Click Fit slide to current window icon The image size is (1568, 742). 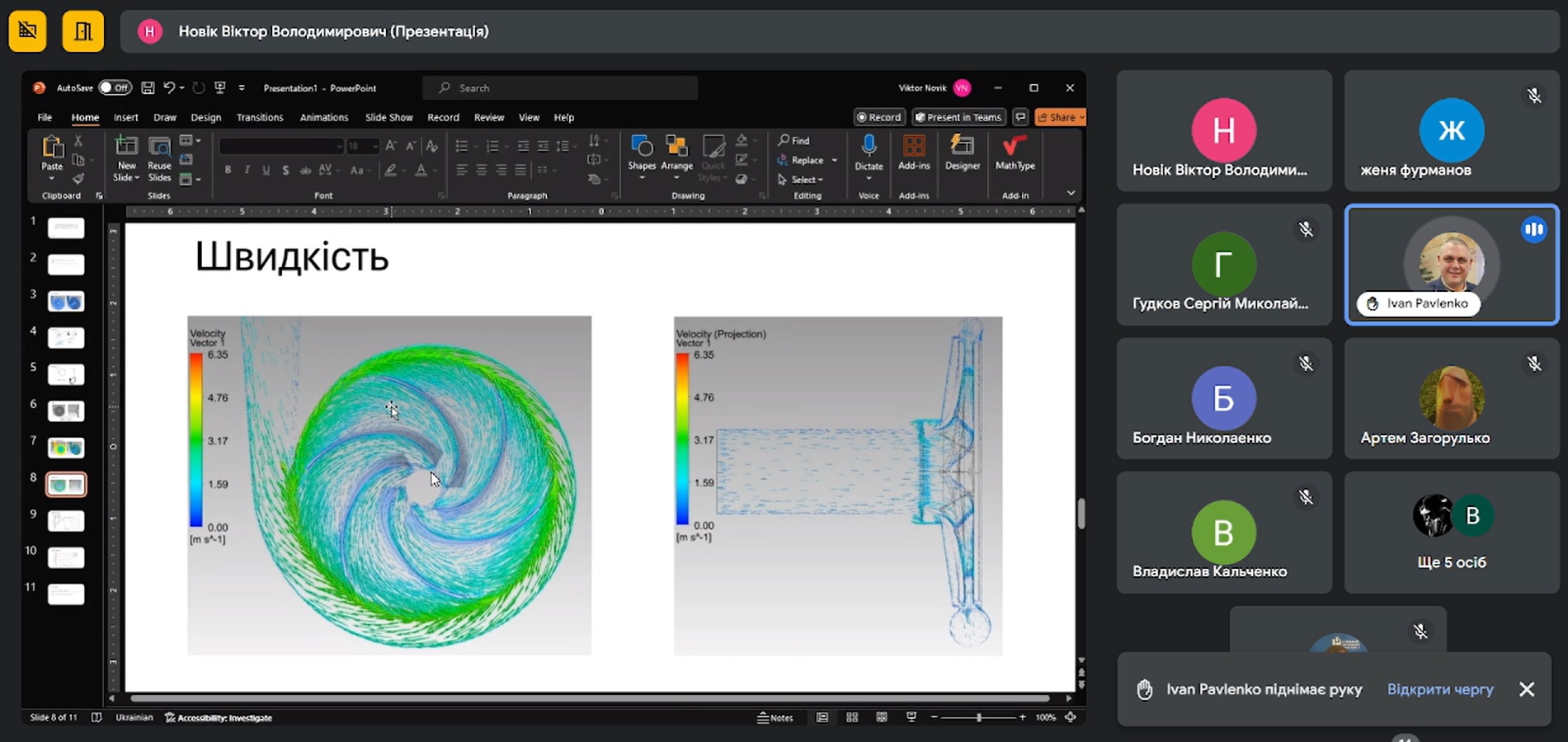tap(1071, 717)
